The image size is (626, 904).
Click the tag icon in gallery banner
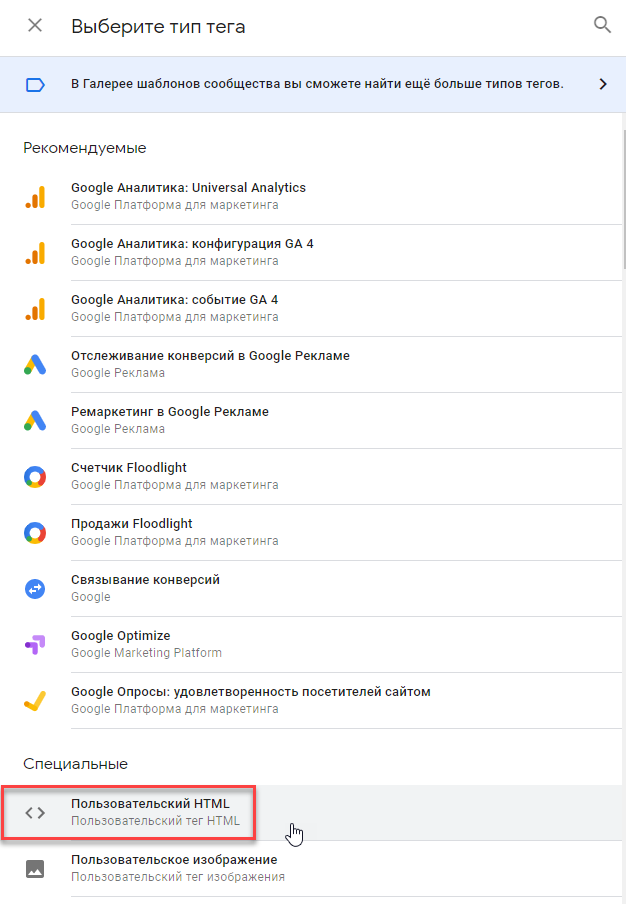click(35, 85)
